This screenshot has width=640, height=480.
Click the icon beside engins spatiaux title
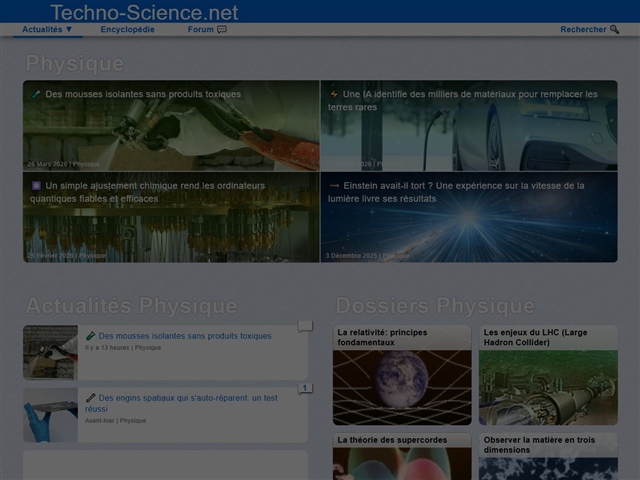pos(90,398)
